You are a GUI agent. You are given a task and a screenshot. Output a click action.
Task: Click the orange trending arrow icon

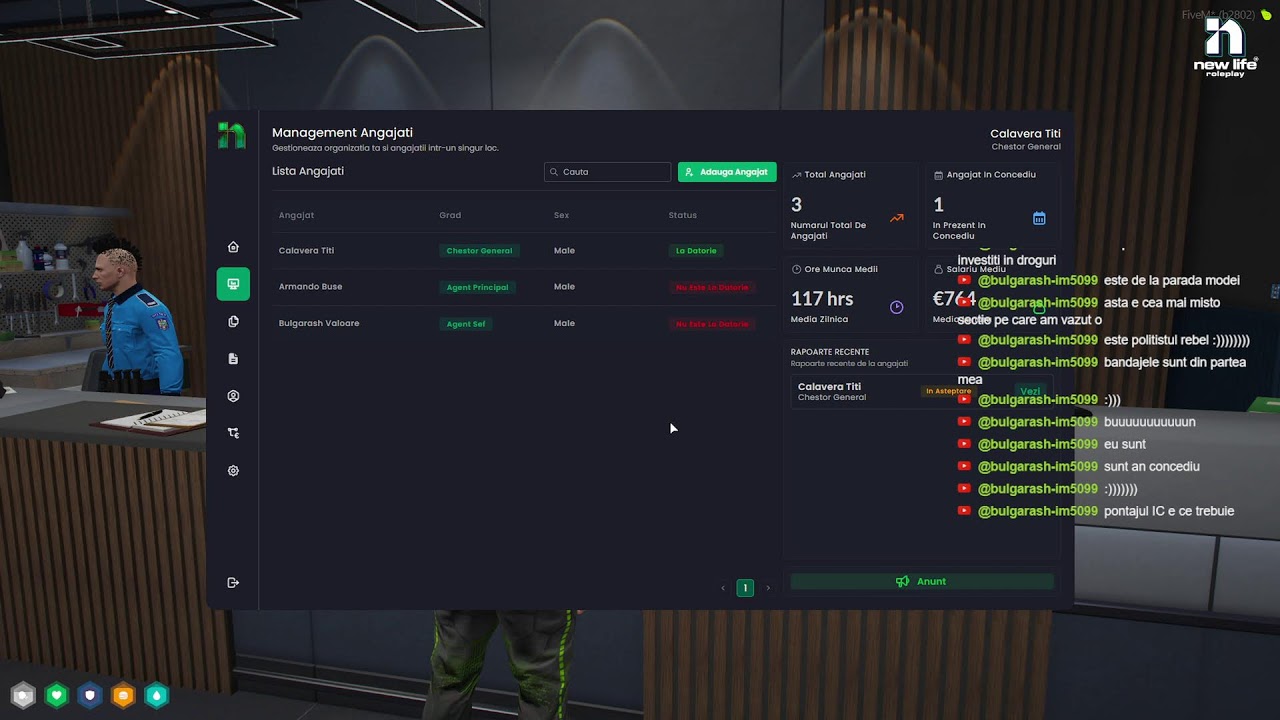click(896, 218)
